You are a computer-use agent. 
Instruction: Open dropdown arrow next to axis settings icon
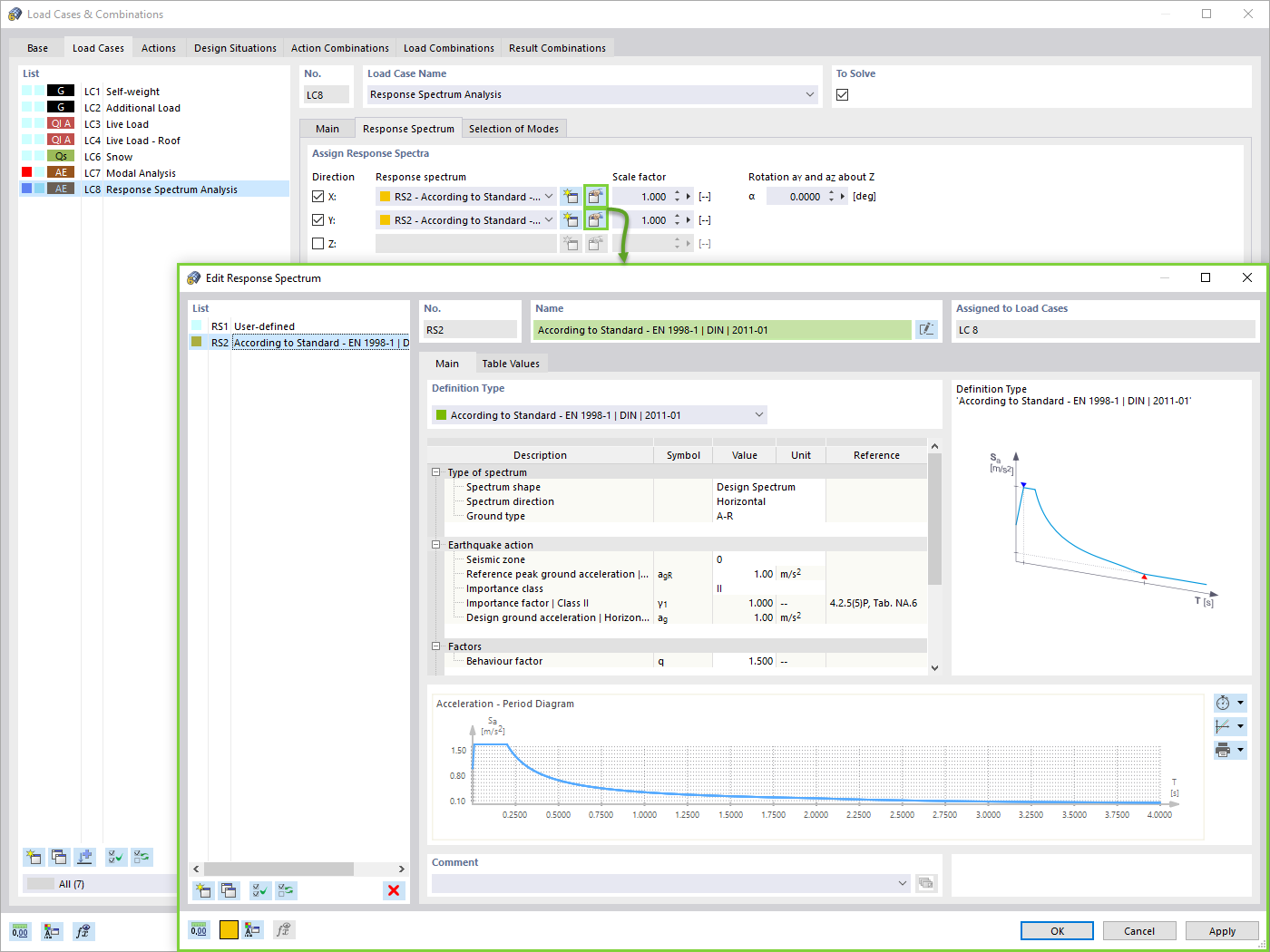[x=1240, y=726]
